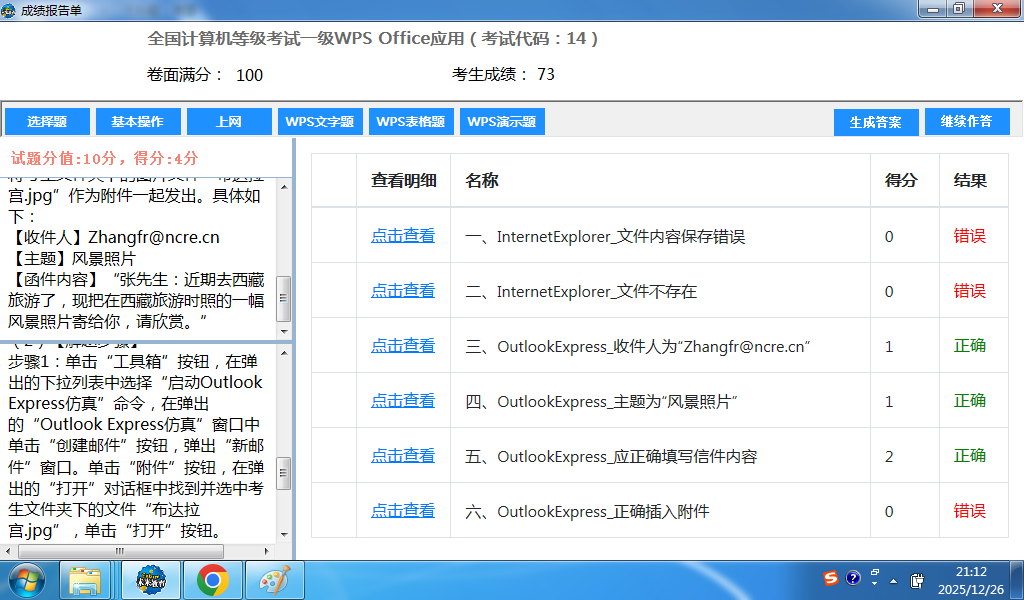Click the 生成答案 button

[876, 122]
